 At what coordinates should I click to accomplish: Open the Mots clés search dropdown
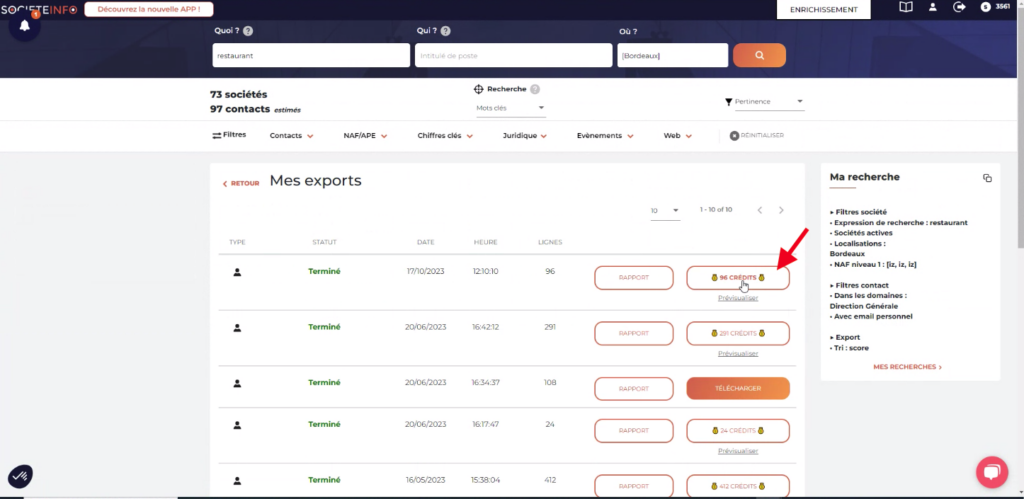pos(510,108)
